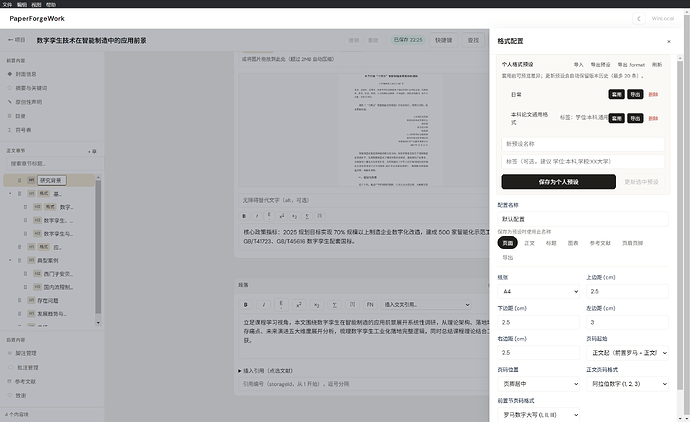Screen dimensions: 690x422
Task: Open 摘要与关键词 in the sidebar
Action: tap(31, 88)
